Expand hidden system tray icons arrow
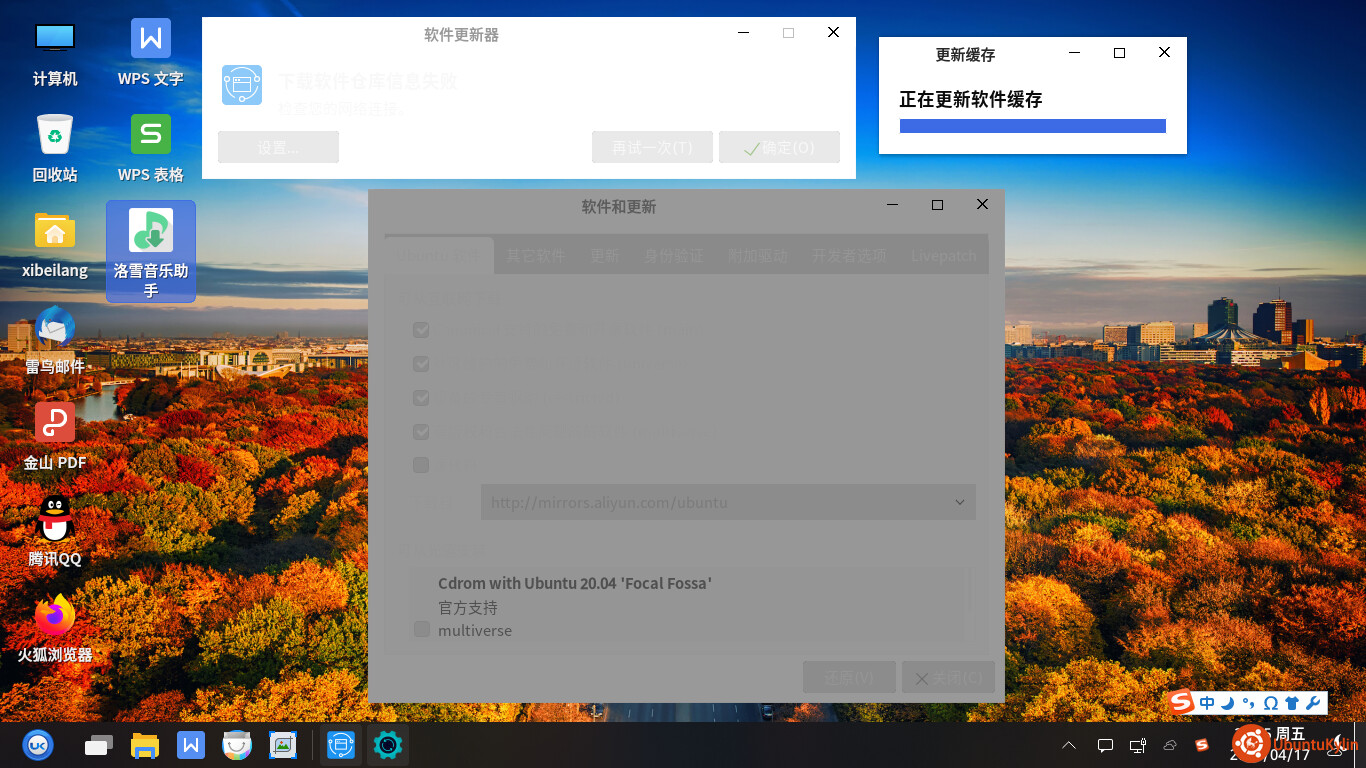 [1069, 745]
